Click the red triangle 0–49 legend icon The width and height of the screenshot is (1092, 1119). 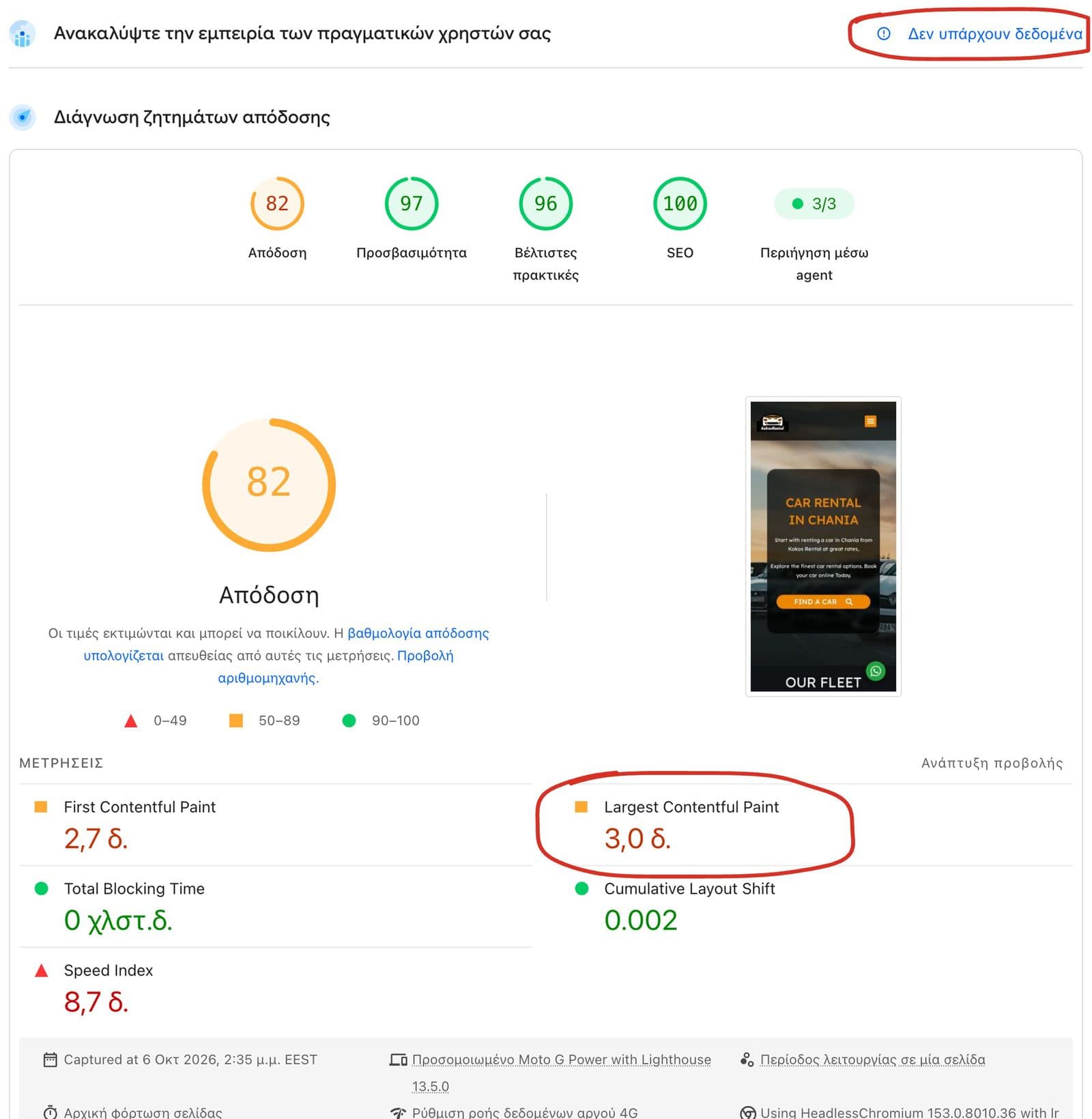130,721
